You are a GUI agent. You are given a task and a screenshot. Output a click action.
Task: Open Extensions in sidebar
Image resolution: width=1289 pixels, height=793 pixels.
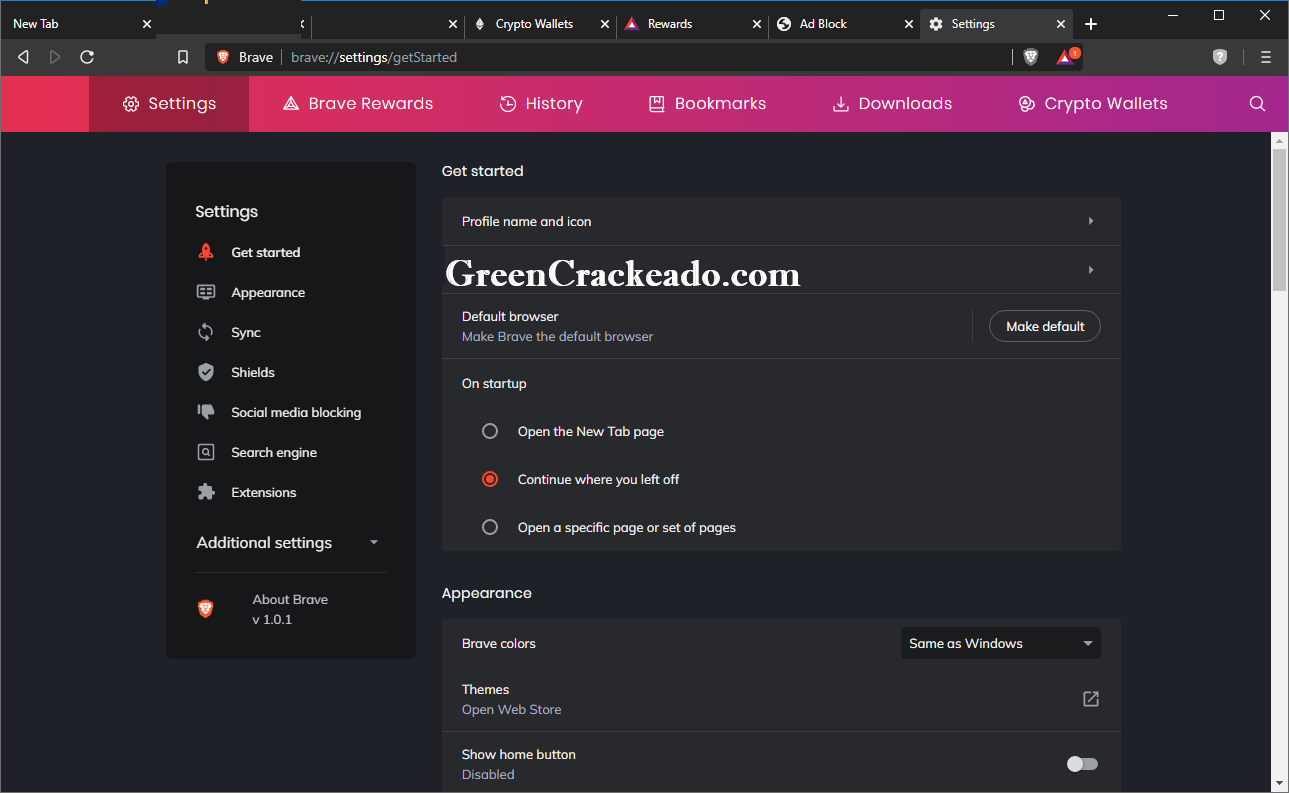click(x=264, y=492)
